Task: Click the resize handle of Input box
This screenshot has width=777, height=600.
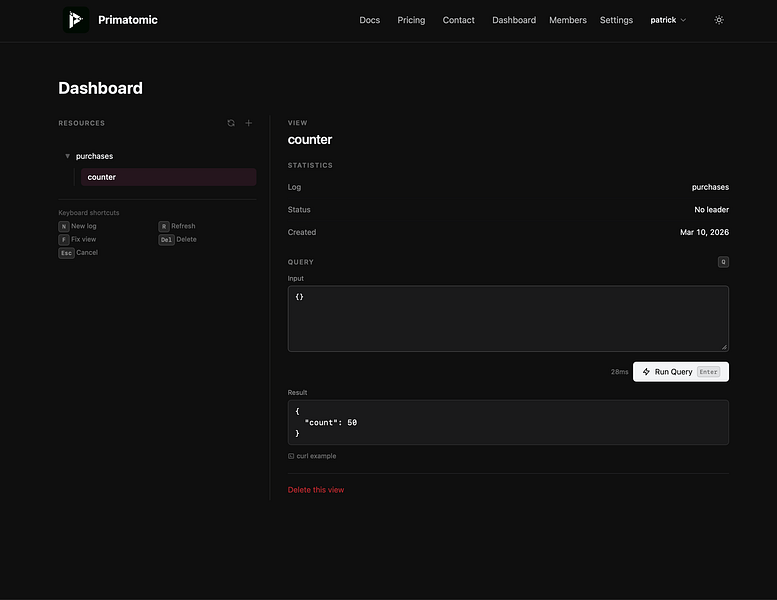Action: (724, 347)
